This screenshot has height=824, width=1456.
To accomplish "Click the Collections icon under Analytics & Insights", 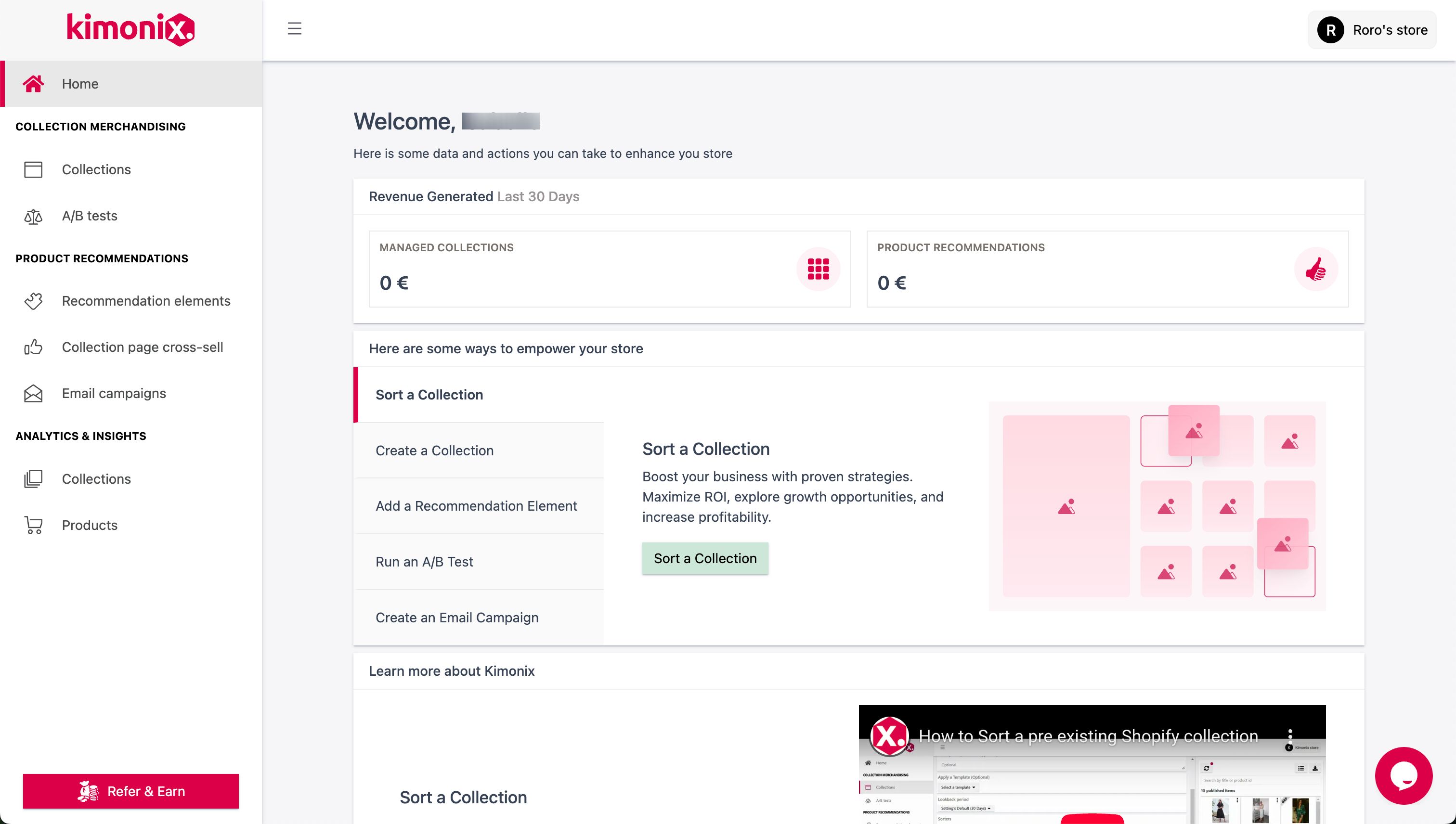I will pos(33,479).
